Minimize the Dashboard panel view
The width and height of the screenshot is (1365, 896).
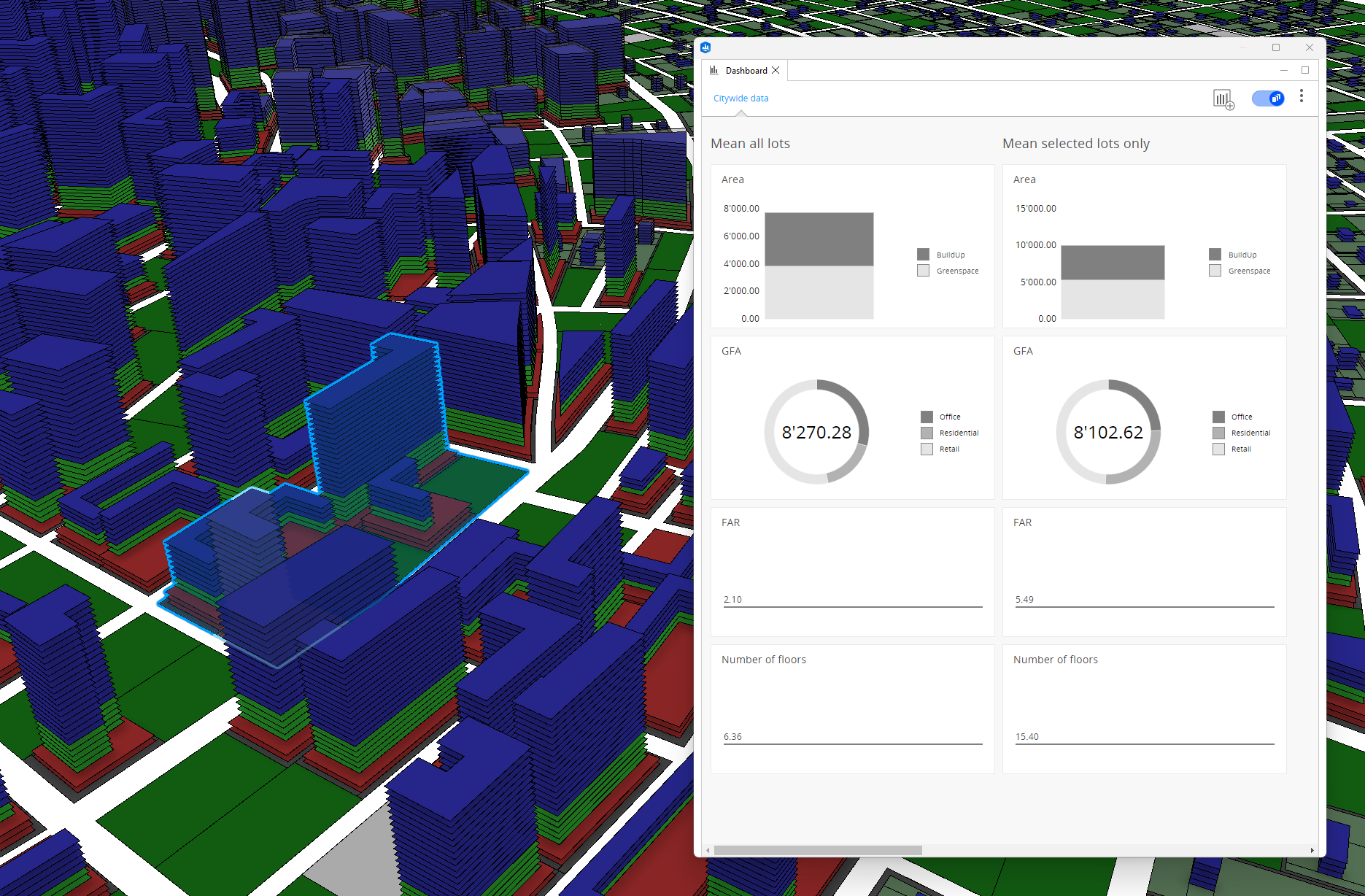pyautogui.click(x=1283, y=71)
